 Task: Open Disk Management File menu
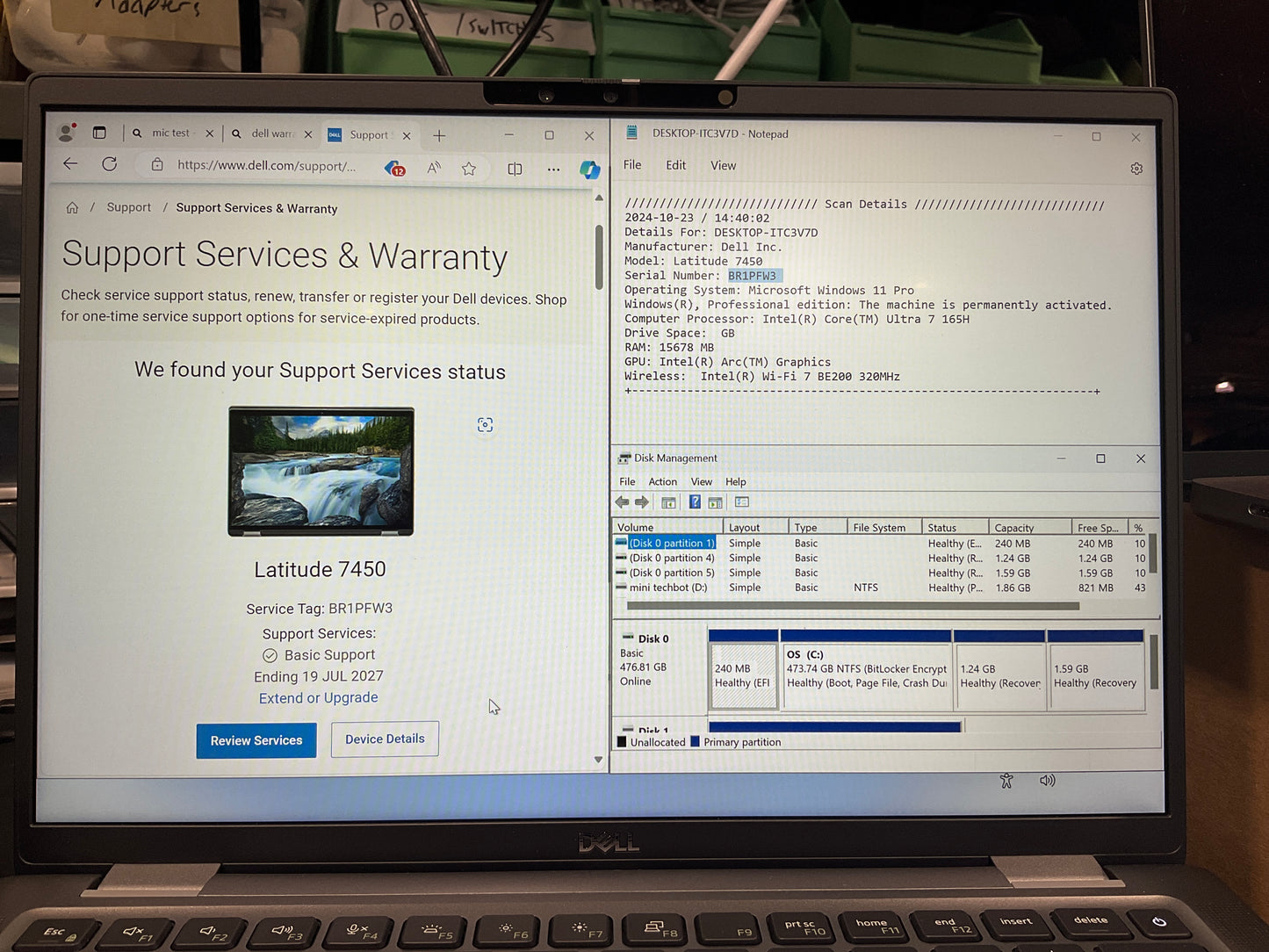coord(627,481)
